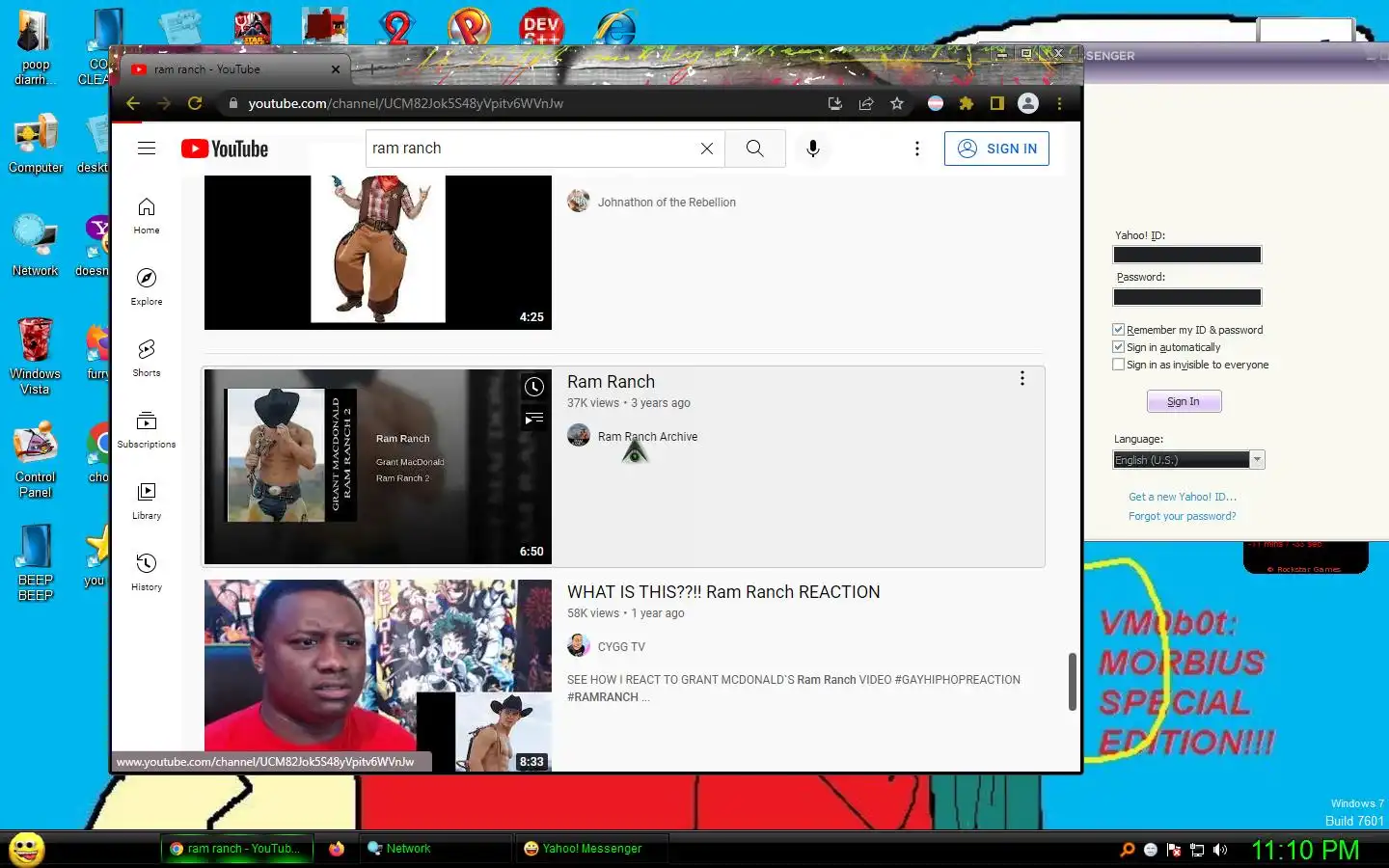Click the network tray icon

click(x=1197, y=850)
